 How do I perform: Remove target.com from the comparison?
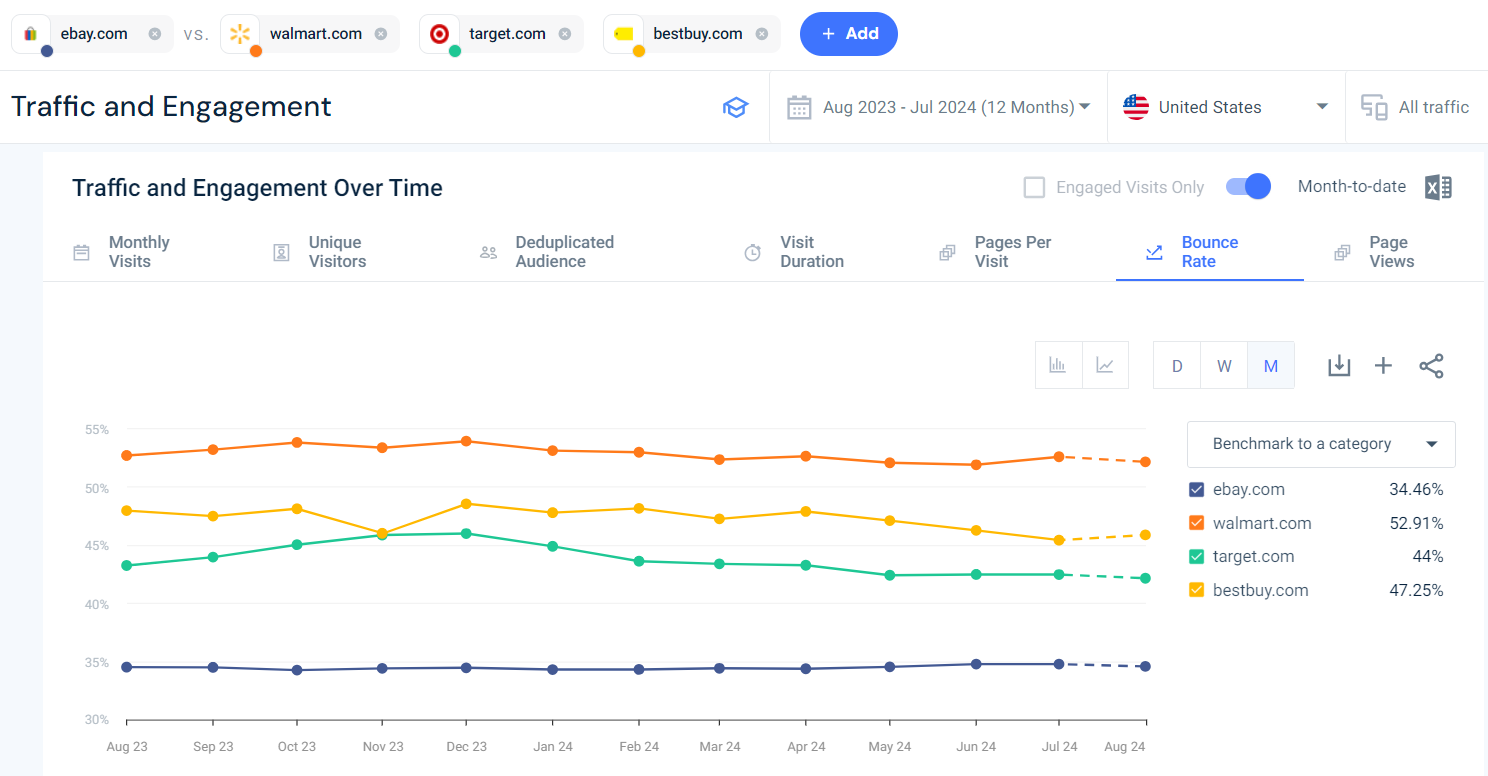564,34
